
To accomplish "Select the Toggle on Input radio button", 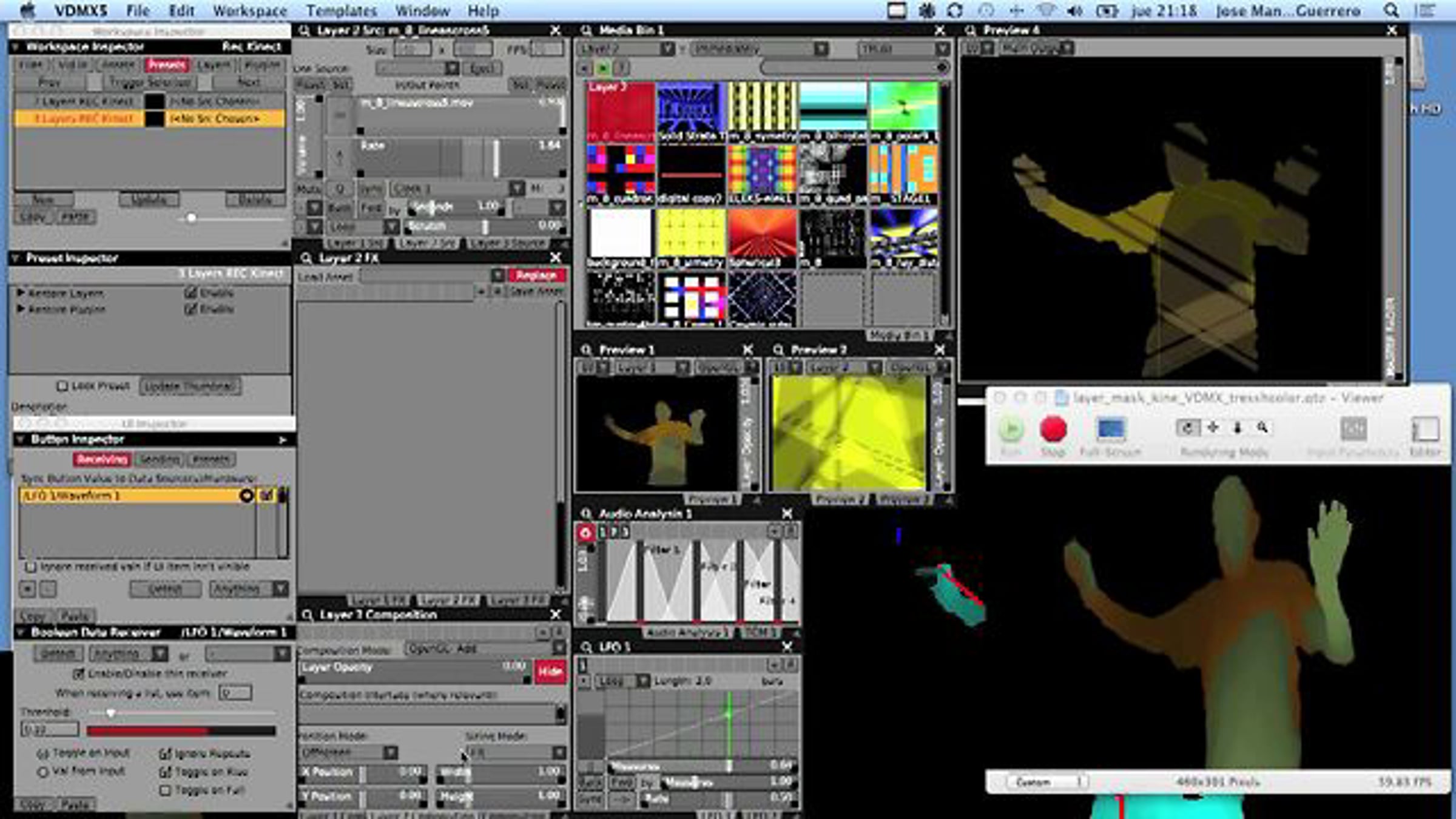I will click(42, 754).
